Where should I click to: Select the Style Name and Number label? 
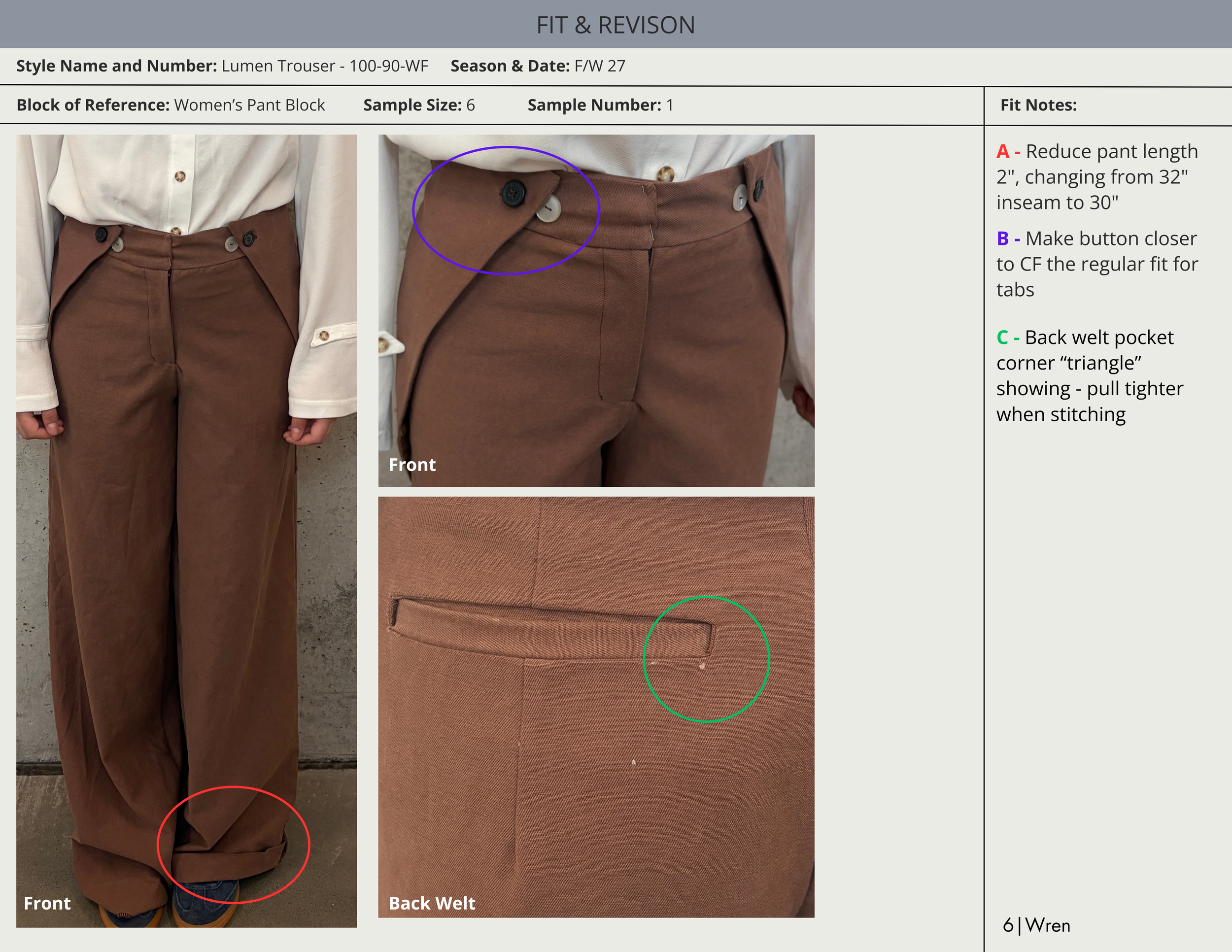[116, 66]
